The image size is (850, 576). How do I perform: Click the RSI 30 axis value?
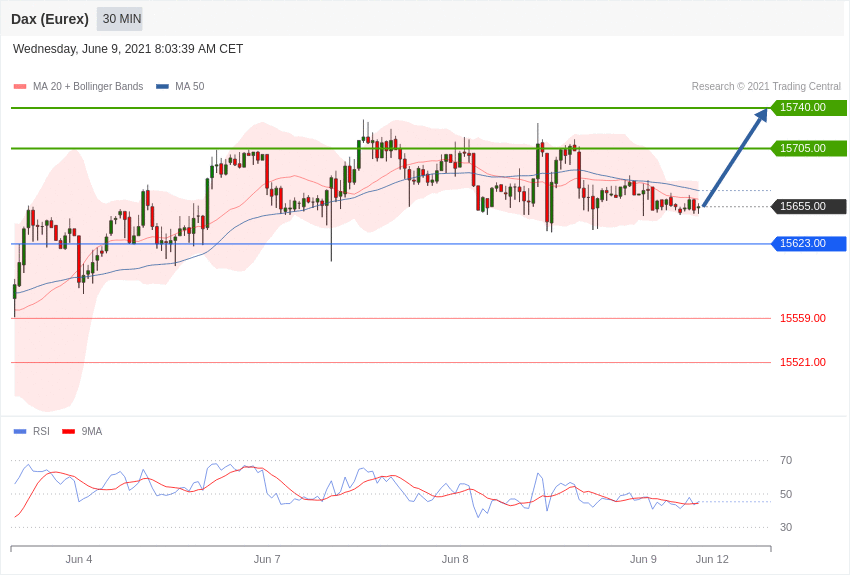(786, 527)
